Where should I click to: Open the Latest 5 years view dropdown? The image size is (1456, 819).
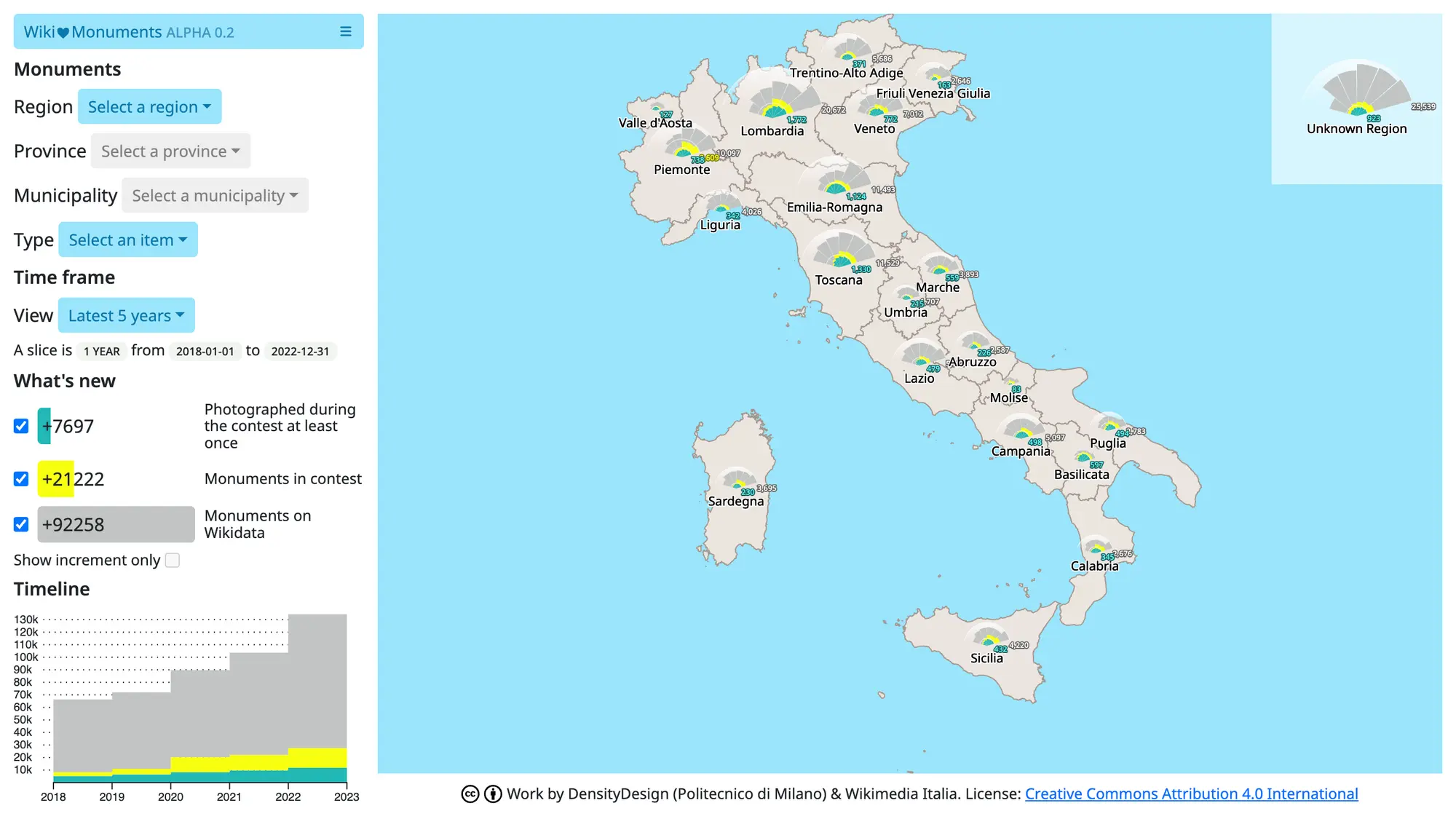126,315
